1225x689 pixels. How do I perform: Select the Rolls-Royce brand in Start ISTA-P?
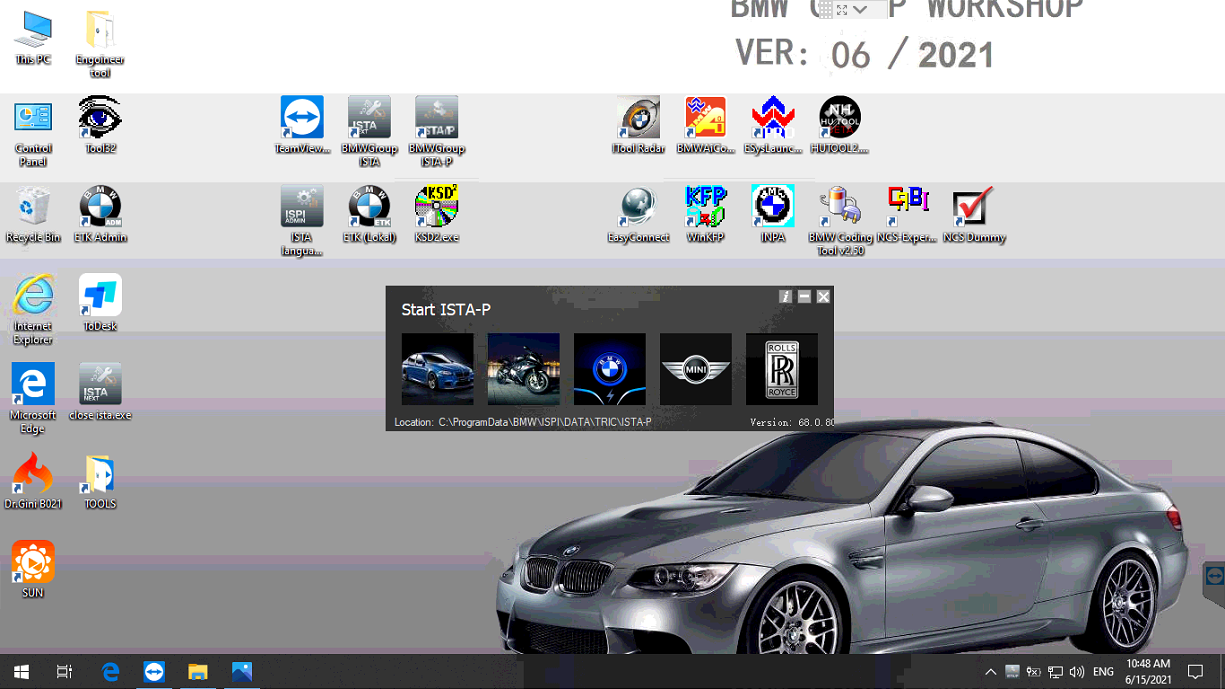781,369
